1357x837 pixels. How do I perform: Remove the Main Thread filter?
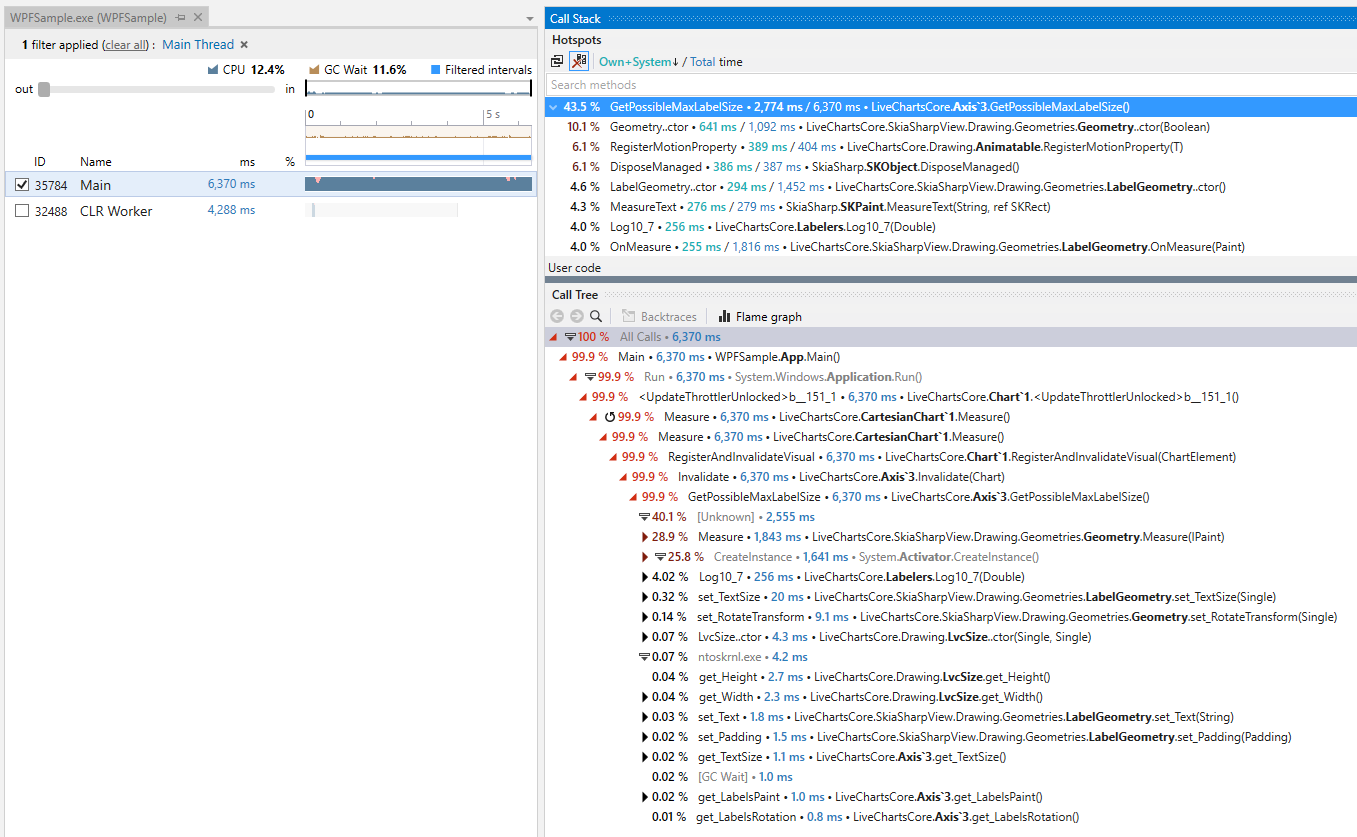(244, 45)
